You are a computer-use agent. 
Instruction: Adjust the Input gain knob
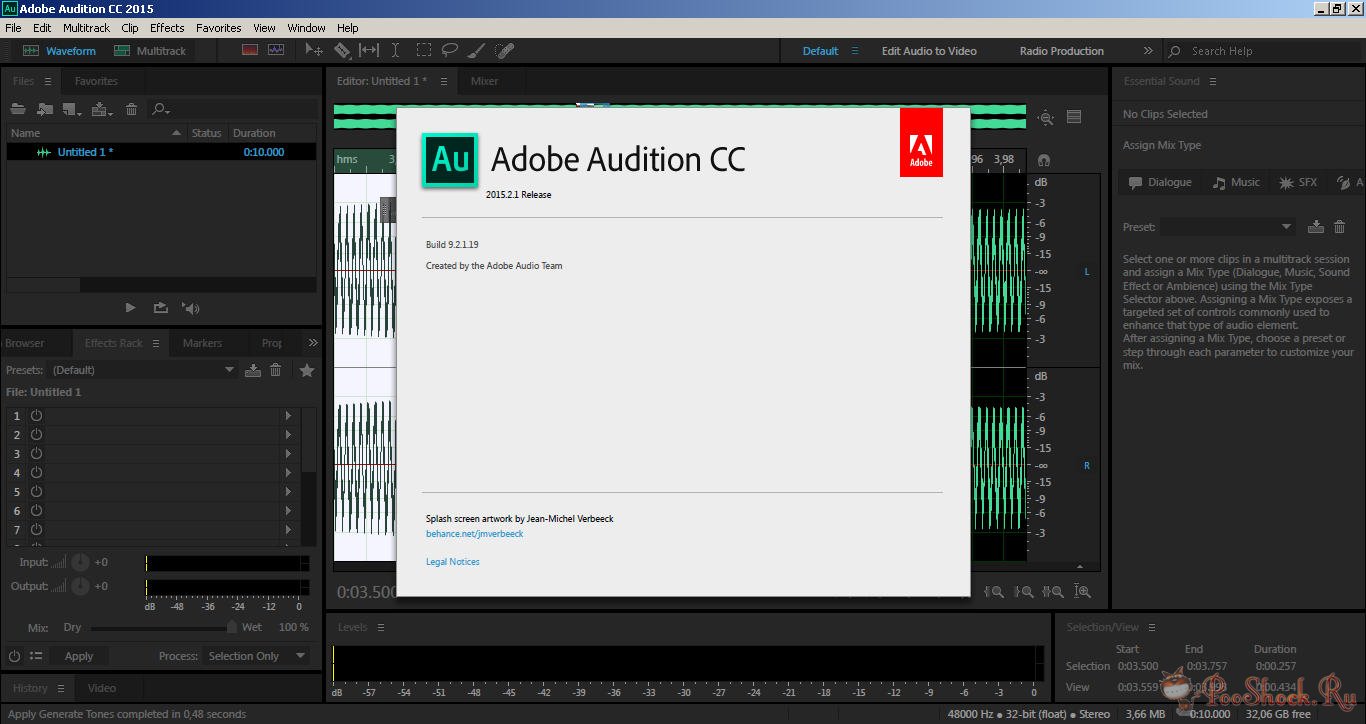[x=80, y=563]
